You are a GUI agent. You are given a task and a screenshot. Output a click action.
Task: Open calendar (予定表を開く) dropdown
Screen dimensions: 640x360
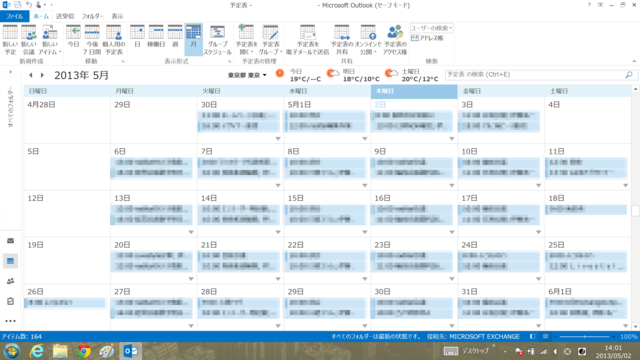246,40
